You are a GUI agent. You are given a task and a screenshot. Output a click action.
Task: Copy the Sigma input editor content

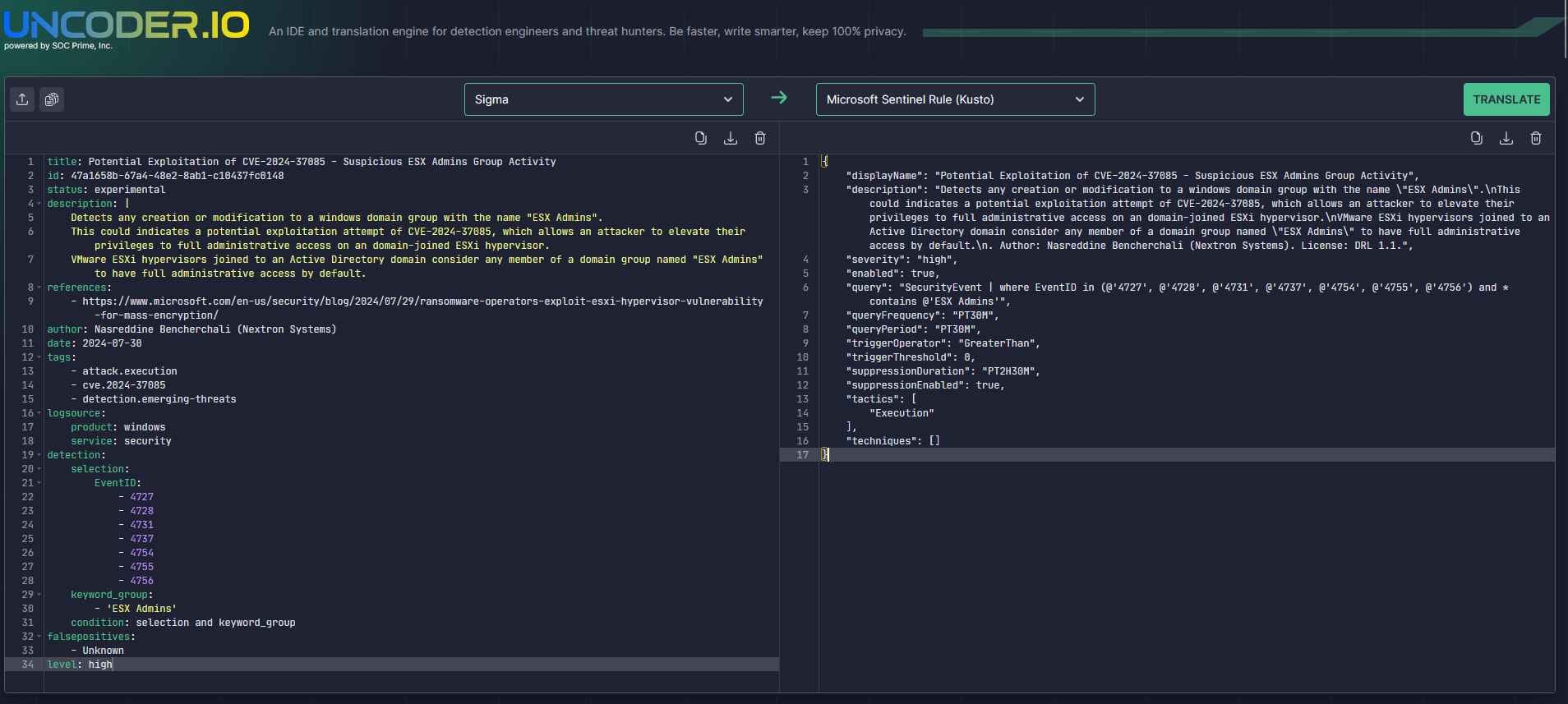701,138
